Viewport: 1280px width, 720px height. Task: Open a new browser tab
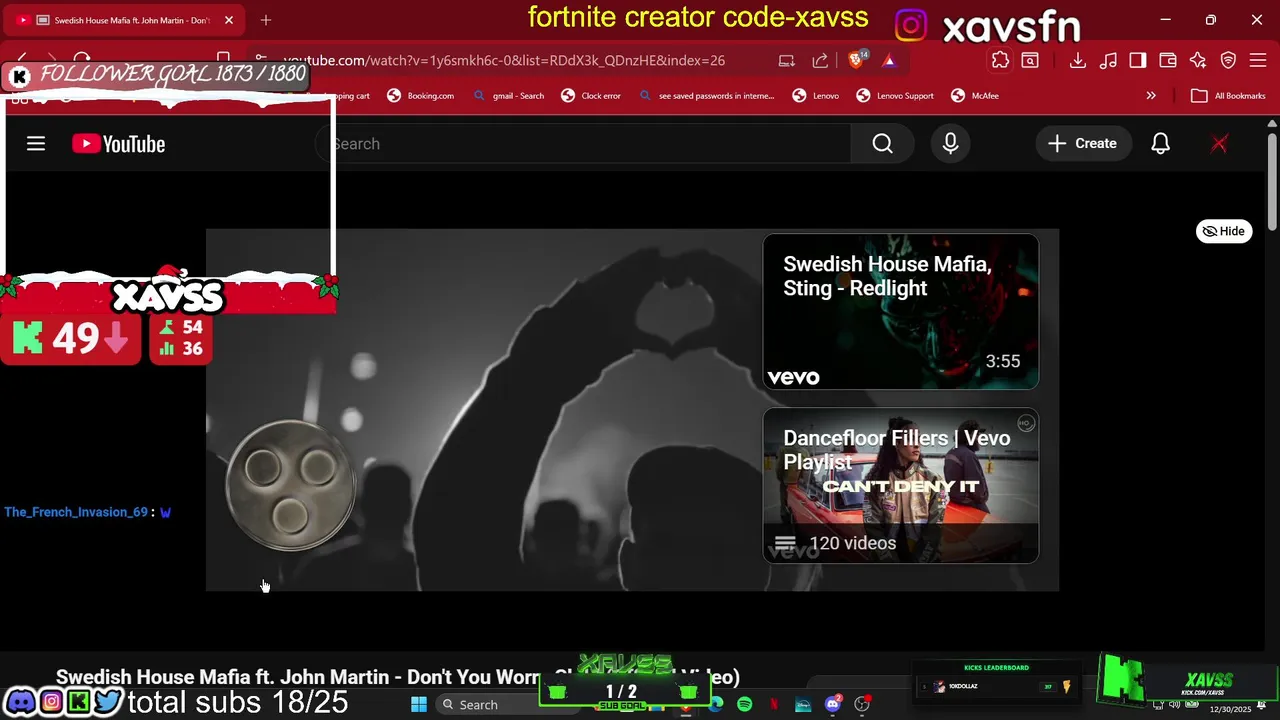tap(266, 20)
